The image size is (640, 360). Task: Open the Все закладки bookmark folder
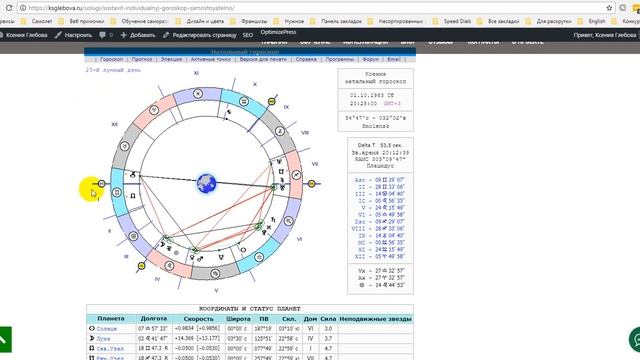(498, 21)
